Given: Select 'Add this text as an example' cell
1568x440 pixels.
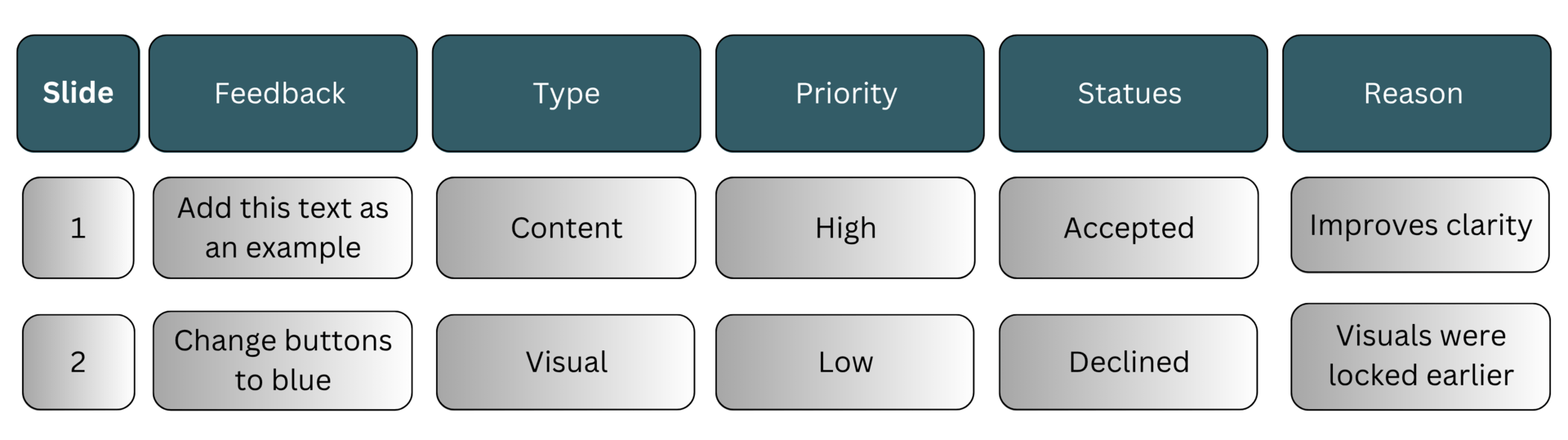Looking at the screenshot, I should pyautogui.click(x=283, y=228).
